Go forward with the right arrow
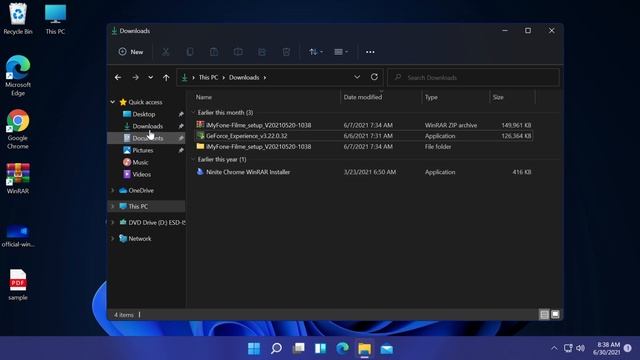Screen dimensions: 640x360 (x=136, y=77)
